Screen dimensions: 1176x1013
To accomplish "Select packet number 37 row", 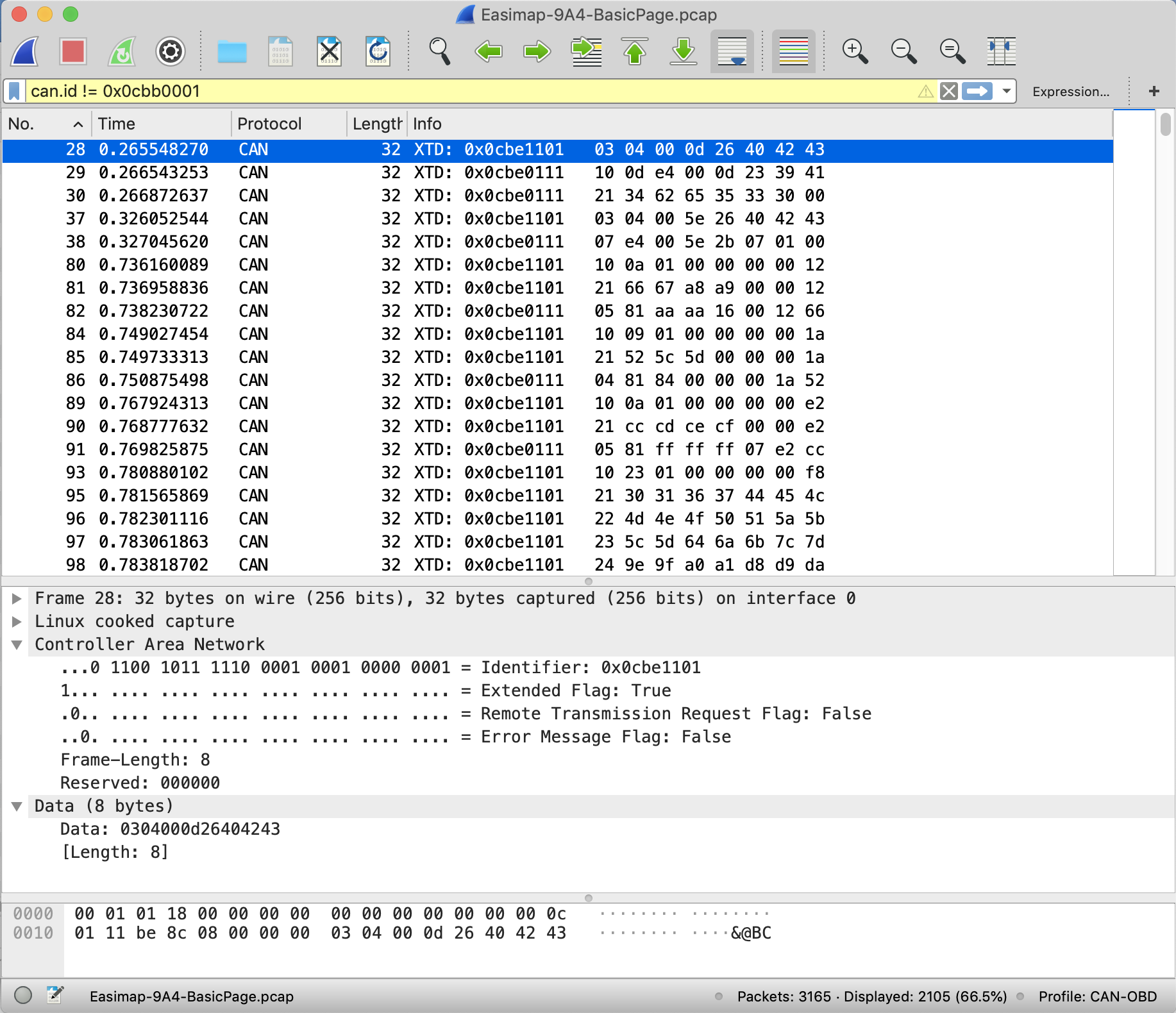I will click(557, 219).
